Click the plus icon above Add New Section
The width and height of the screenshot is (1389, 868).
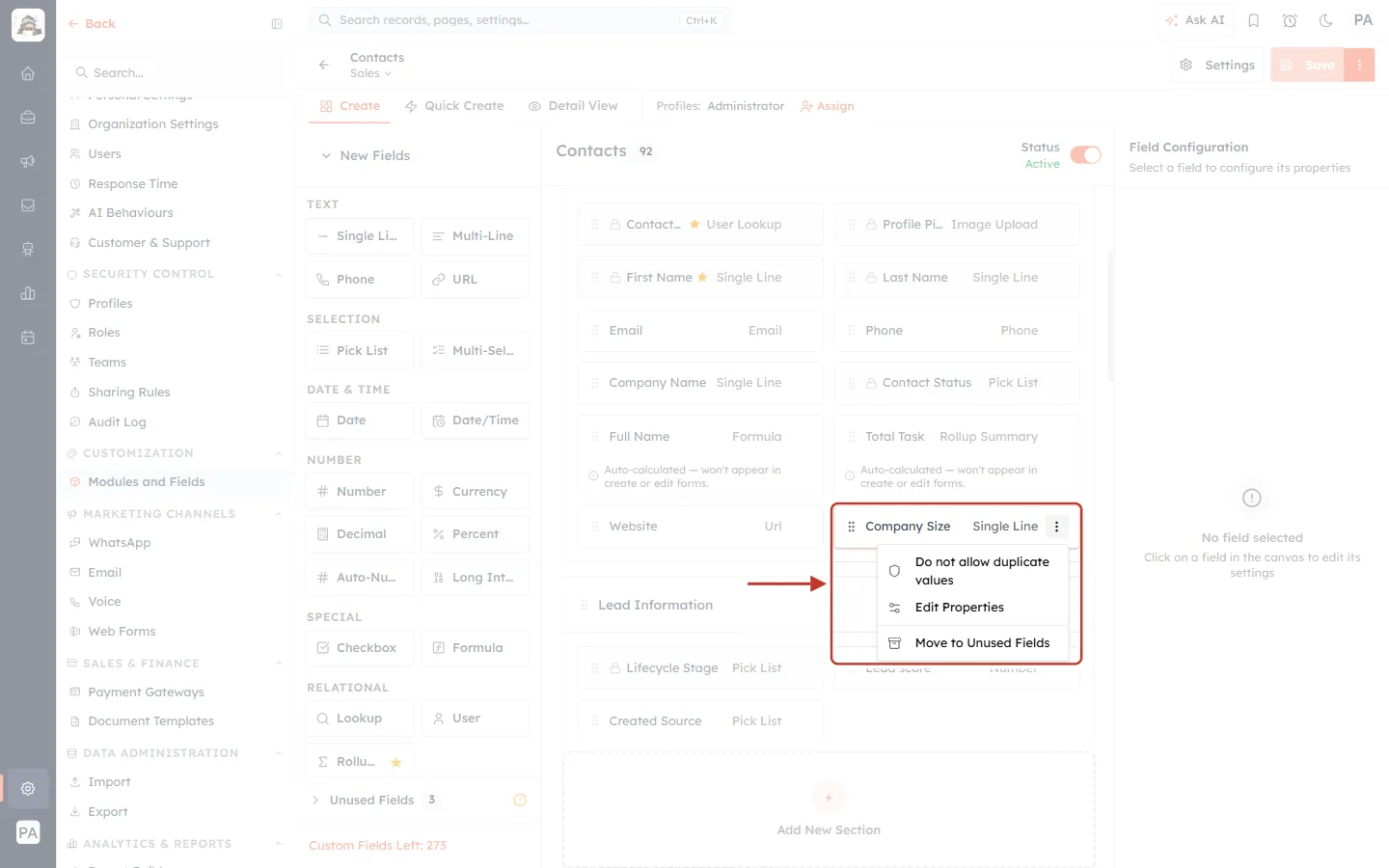(x=829, y=798)
